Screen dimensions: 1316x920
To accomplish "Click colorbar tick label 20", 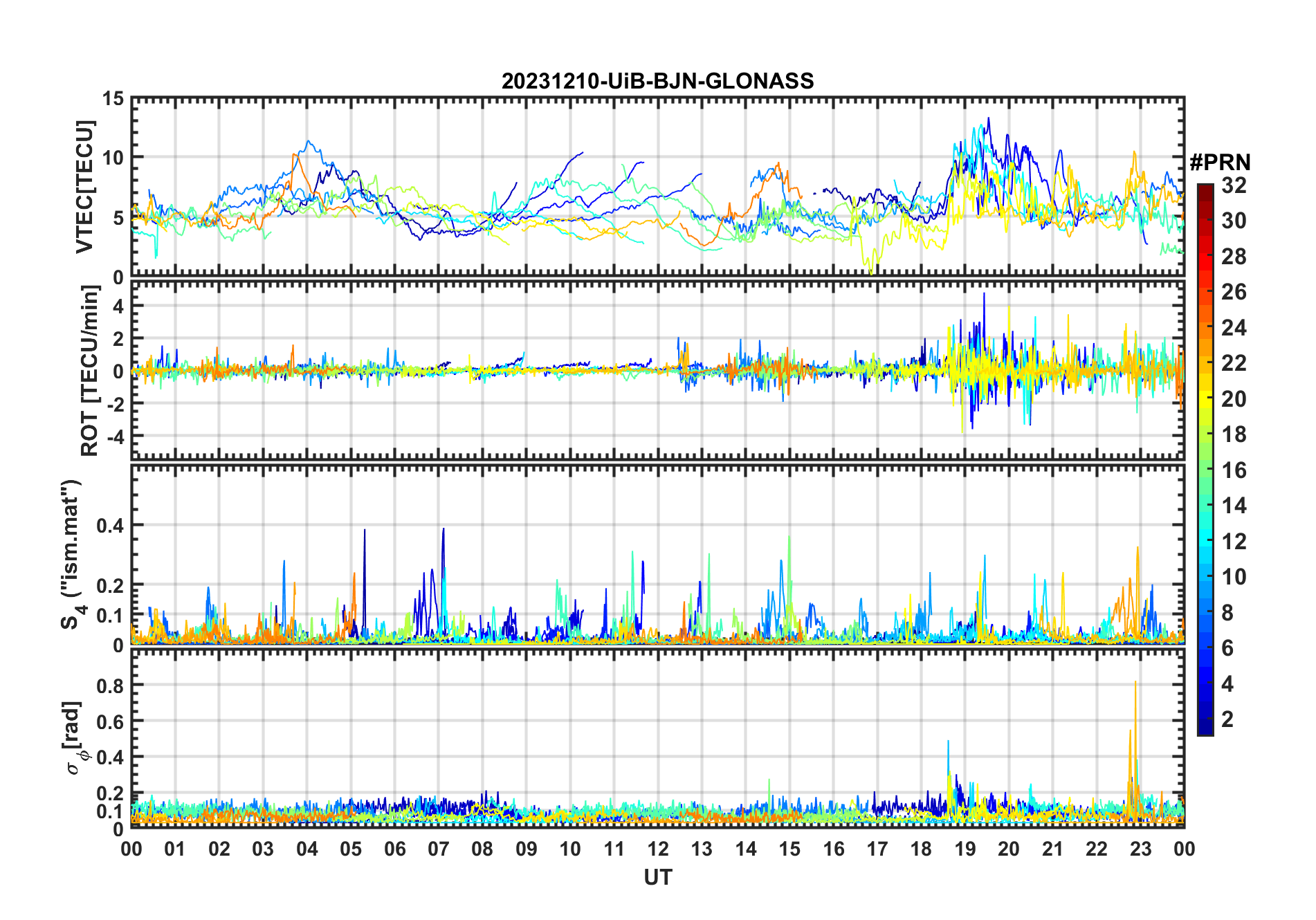I will point(1234,399).
